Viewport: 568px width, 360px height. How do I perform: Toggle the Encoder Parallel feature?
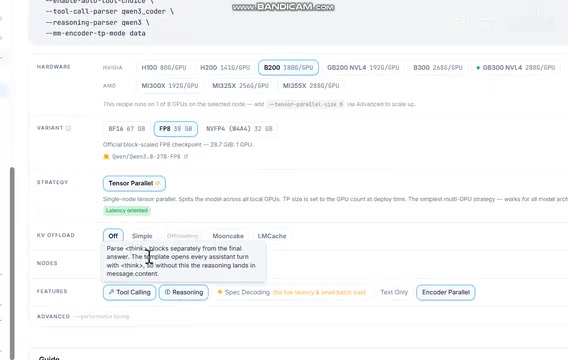tap(446, 292)
